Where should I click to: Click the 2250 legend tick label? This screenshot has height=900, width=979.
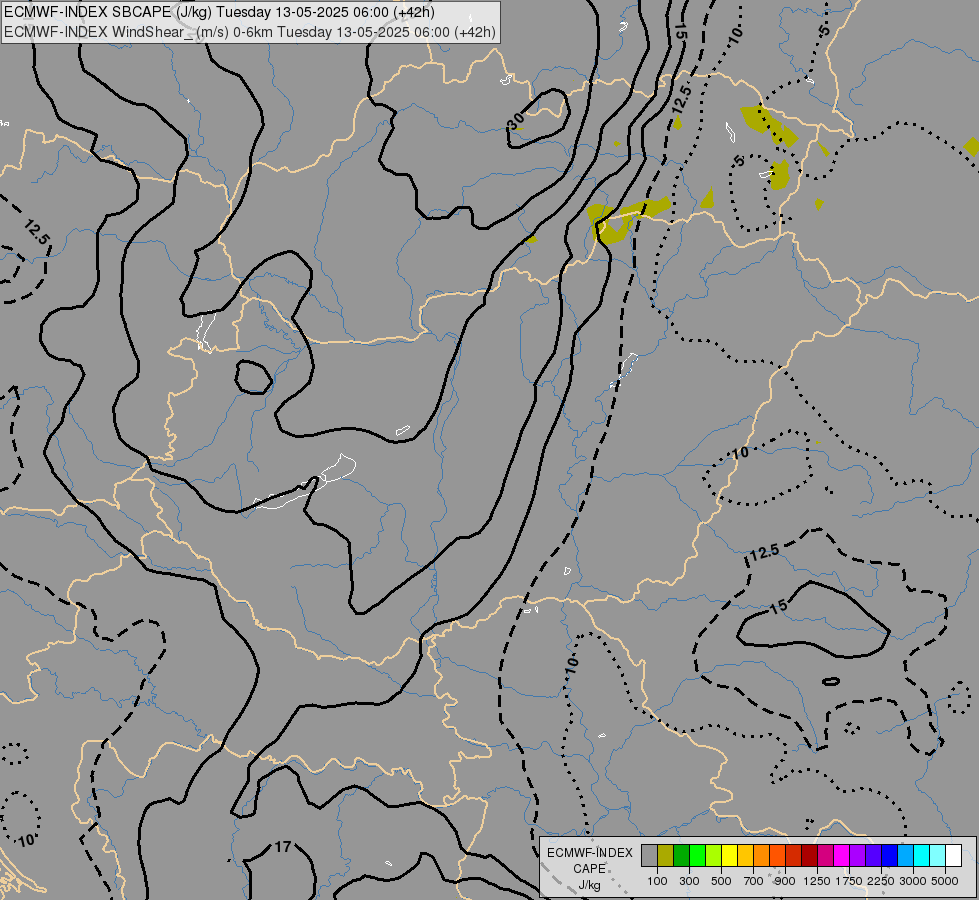click(x=881, y=881)
